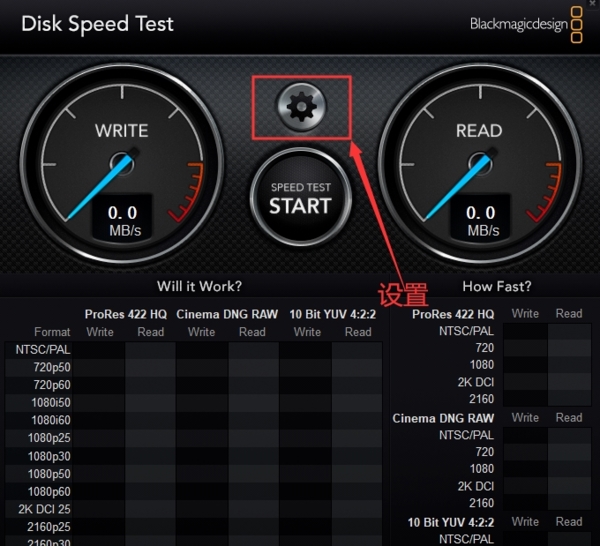Image resolution: width=600 pixels, height=546 pixels.
Task: Click Read header beside How Fast 10 Bit YUV
Action: click(x=569, y=522)
